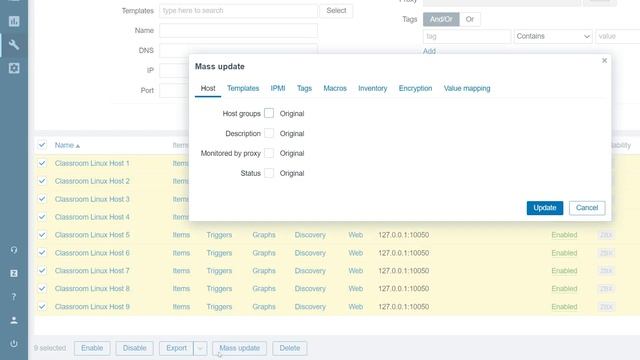This screenshot has width=640, height=360.
Task: Focus the tag value input field
Action: point(618,36)
